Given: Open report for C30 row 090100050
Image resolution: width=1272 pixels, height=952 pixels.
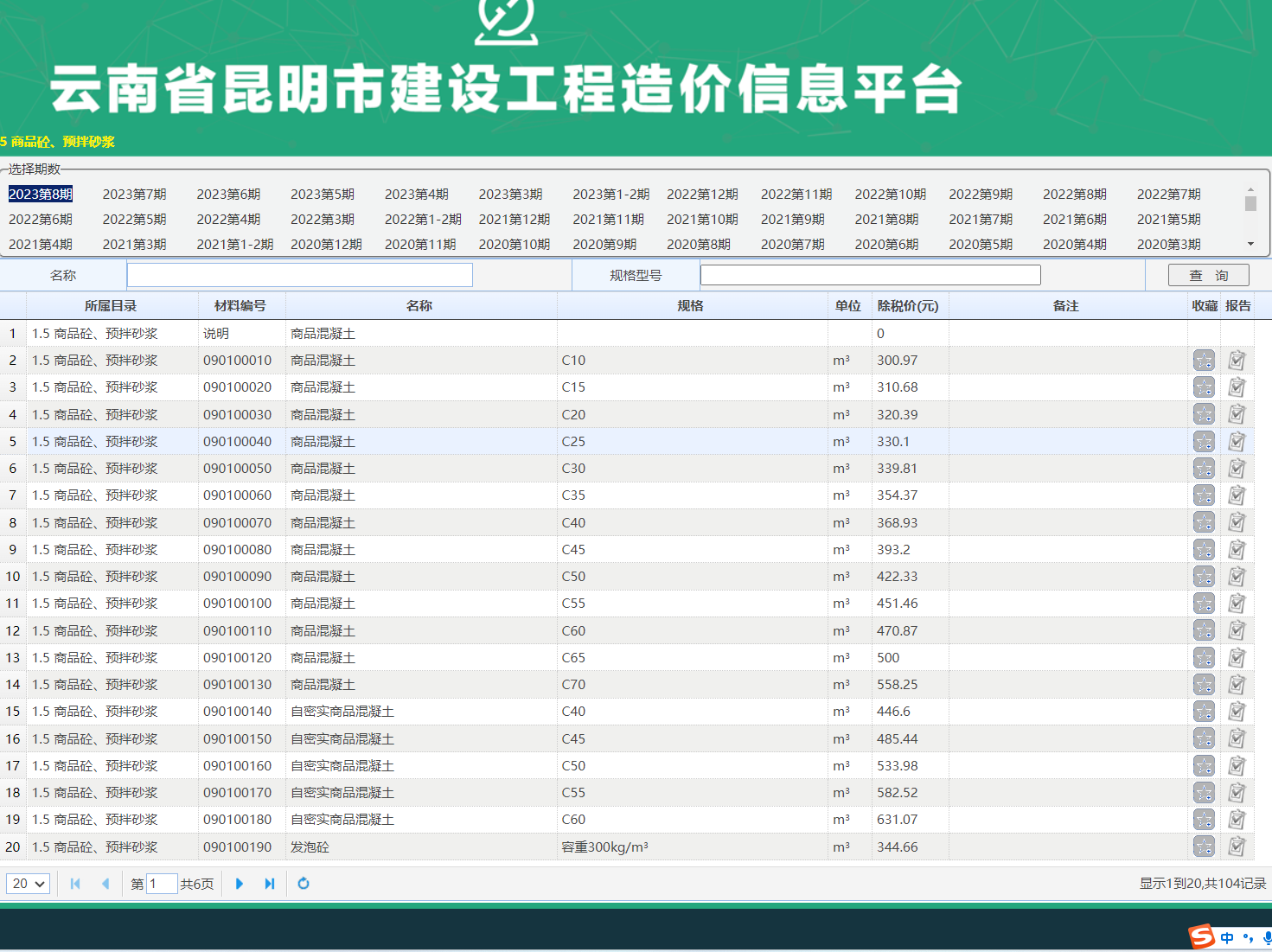Looking at the screenshot, I should 1237,469.
